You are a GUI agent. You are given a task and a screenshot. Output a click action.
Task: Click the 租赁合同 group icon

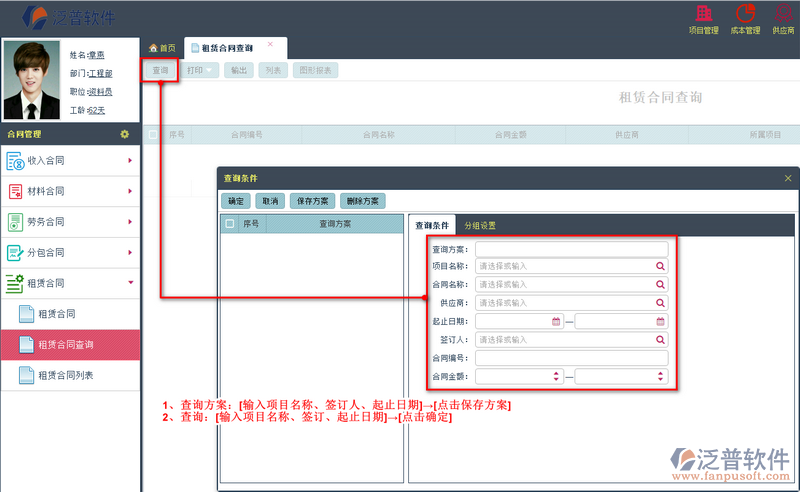point(15,283)
